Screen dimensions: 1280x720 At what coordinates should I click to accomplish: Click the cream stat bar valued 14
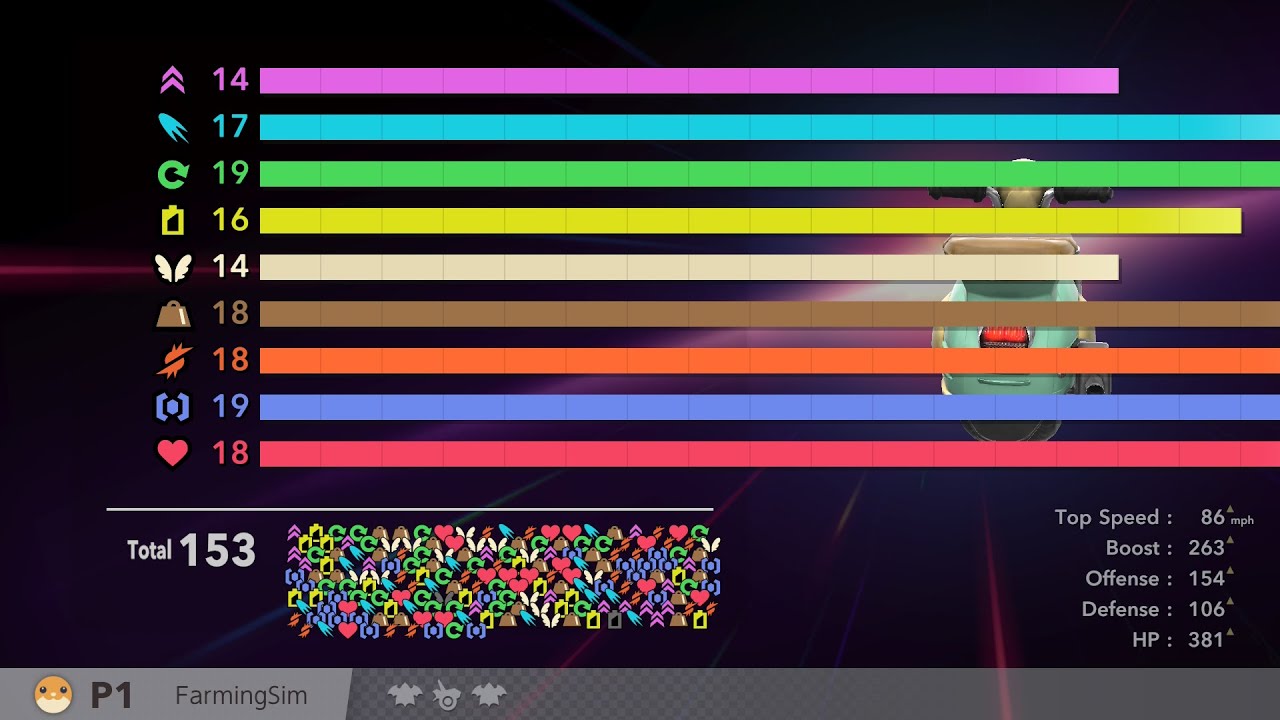(x=689, y=267)
